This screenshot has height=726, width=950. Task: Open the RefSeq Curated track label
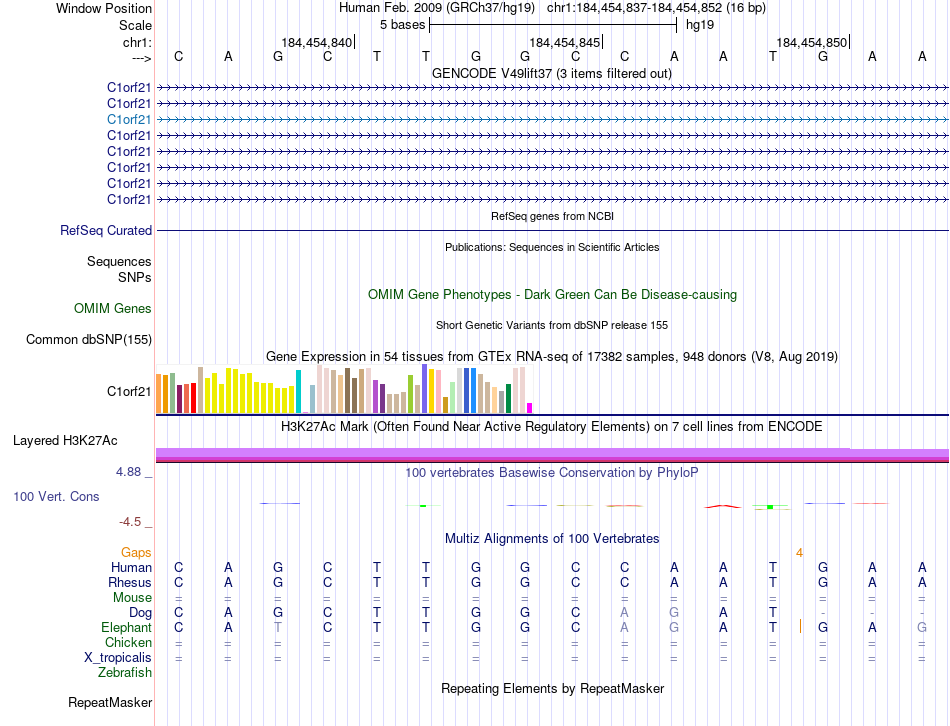pos(105,230)
